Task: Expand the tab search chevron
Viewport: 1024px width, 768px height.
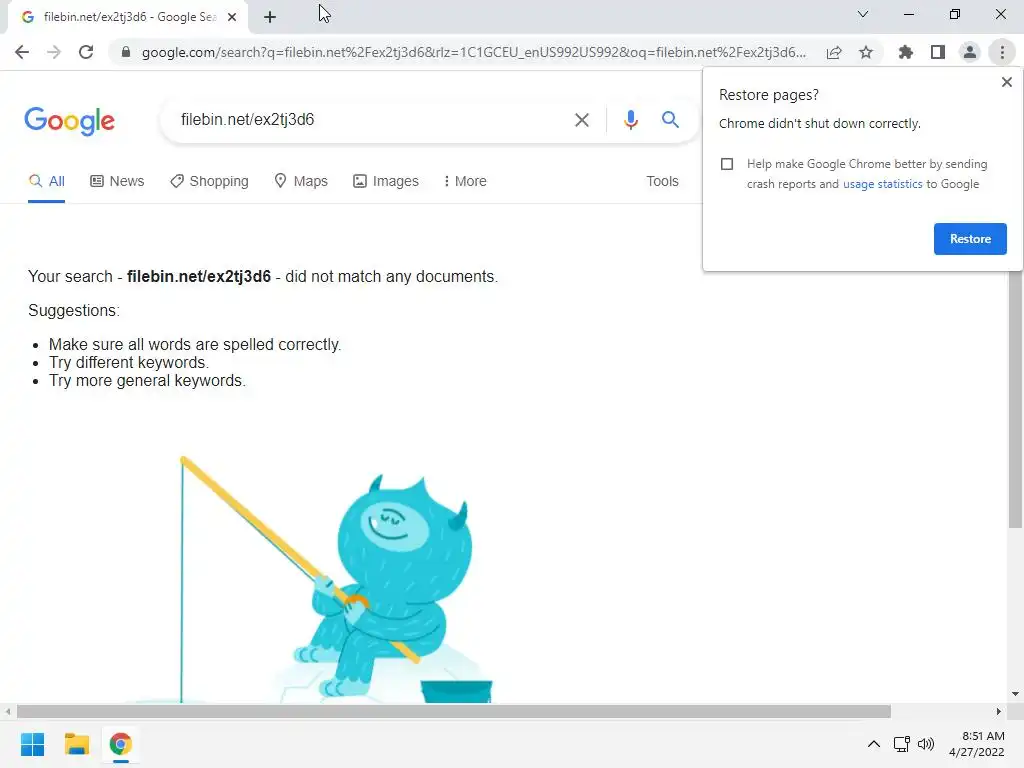Action: [x=863, y=14]
